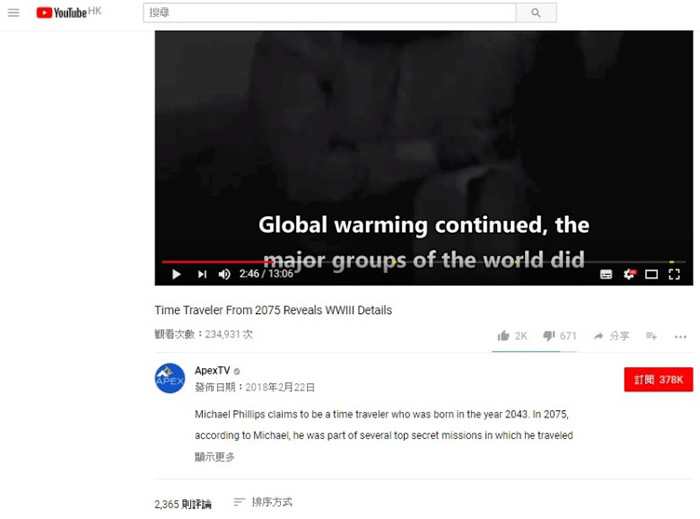
Task: Like the video with thumbs up
Action: click(512, 336)
